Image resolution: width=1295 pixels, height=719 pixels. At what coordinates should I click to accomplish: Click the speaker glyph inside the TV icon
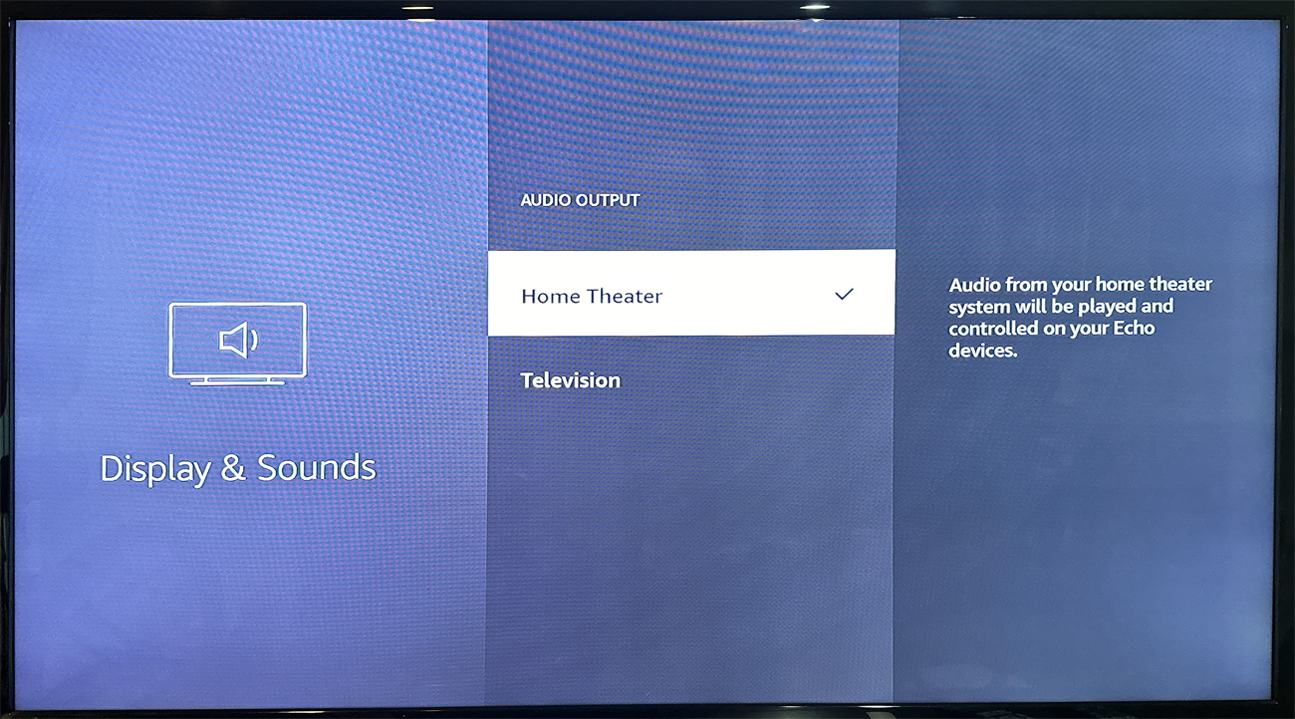tap(238, 341)
